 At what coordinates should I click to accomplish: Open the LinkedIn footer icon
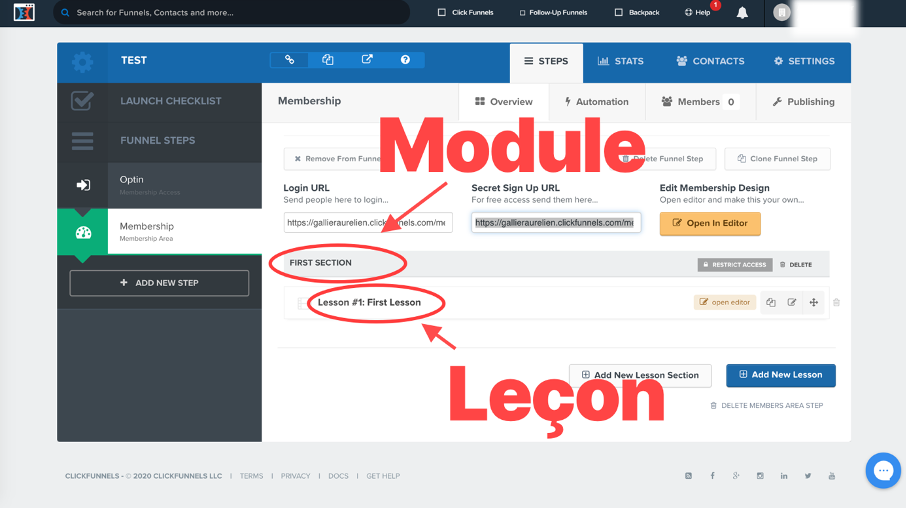pos(784,476)
